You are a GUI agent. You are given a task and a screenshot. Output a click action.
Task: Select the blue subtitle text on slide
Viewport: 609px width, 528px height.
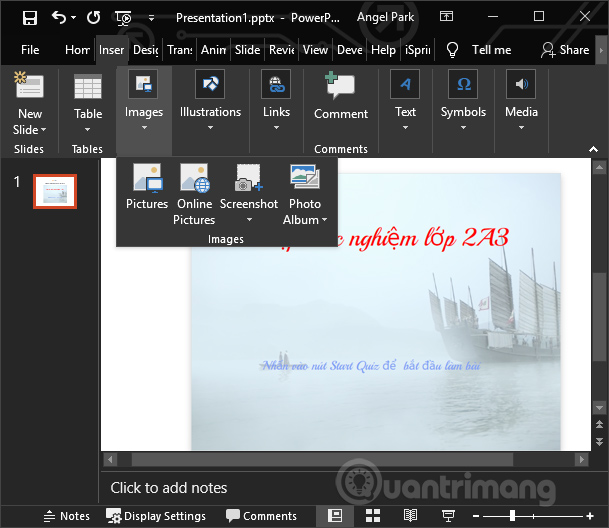(371, 366)
